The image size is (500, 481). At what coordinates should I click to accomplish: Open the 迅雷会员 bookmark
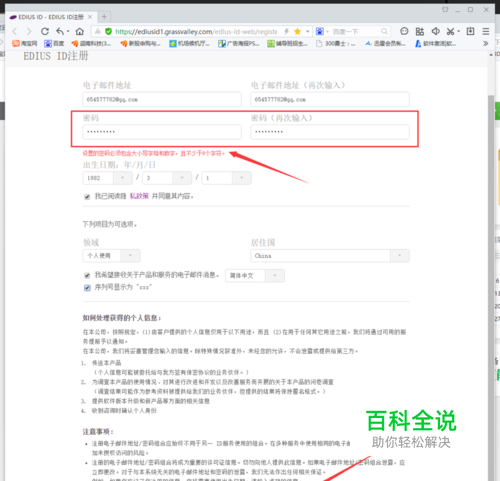click(385, 43)
